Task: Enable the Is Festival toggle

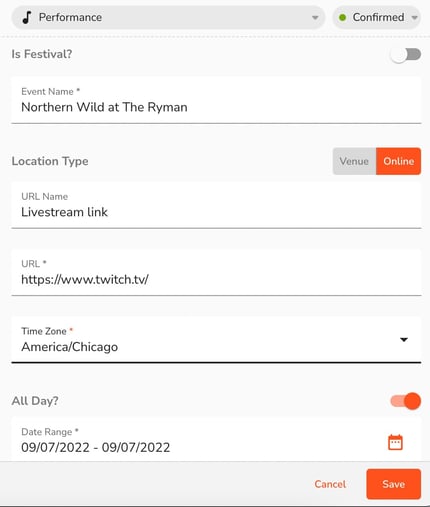Action: [406, 54]
